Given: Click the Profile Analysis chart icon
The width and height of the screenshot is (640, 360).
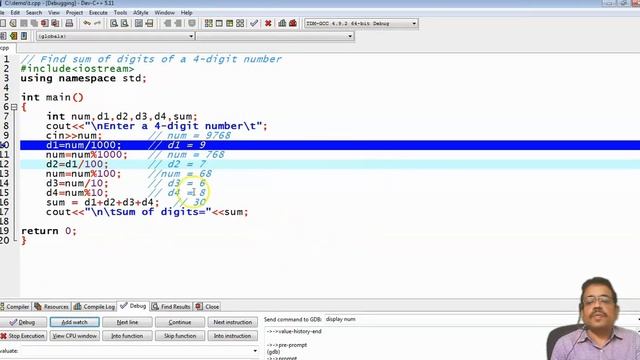Looking at the screenshot, I should pos(282,23).
